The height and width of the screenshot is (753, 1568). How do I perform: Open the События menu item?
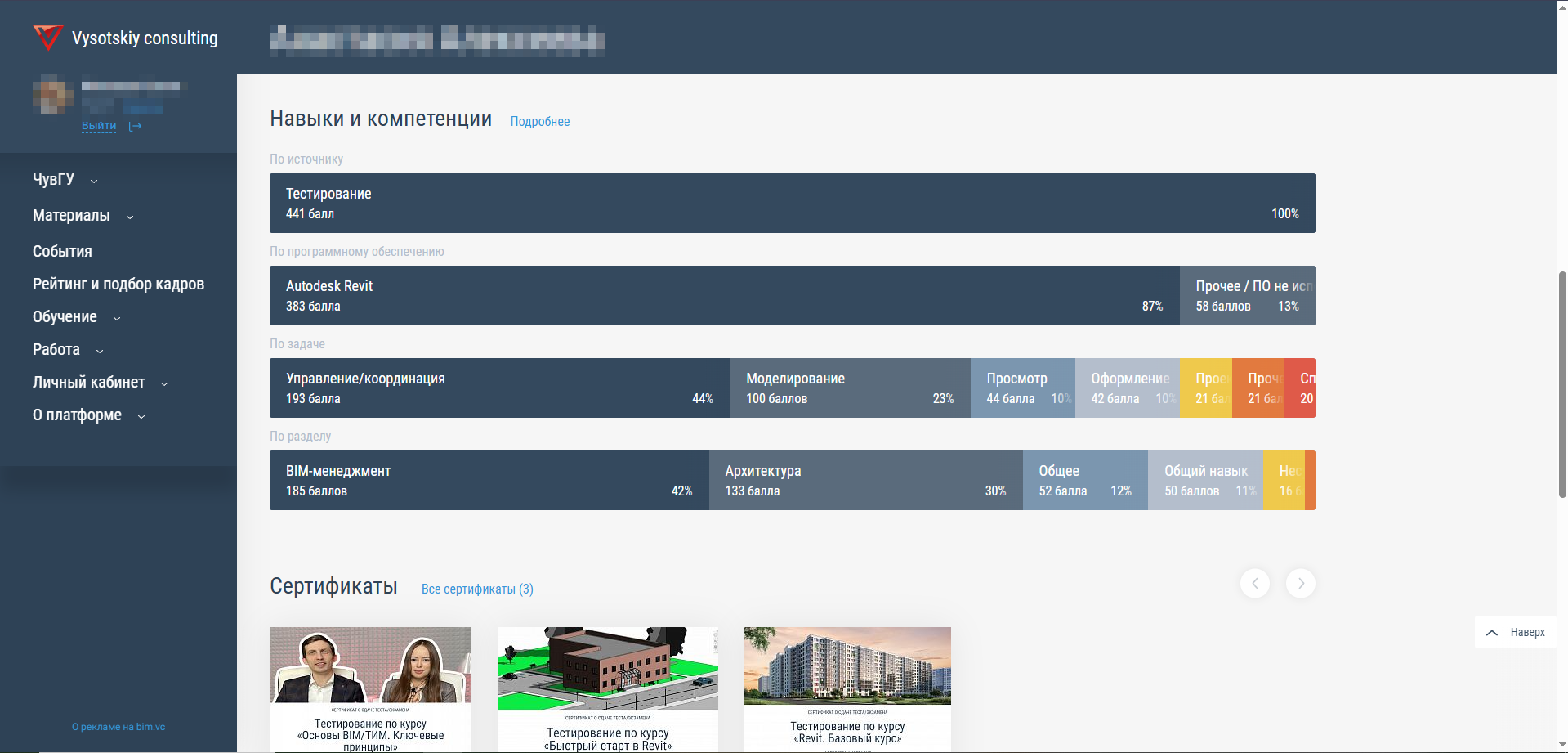[62, 252]
